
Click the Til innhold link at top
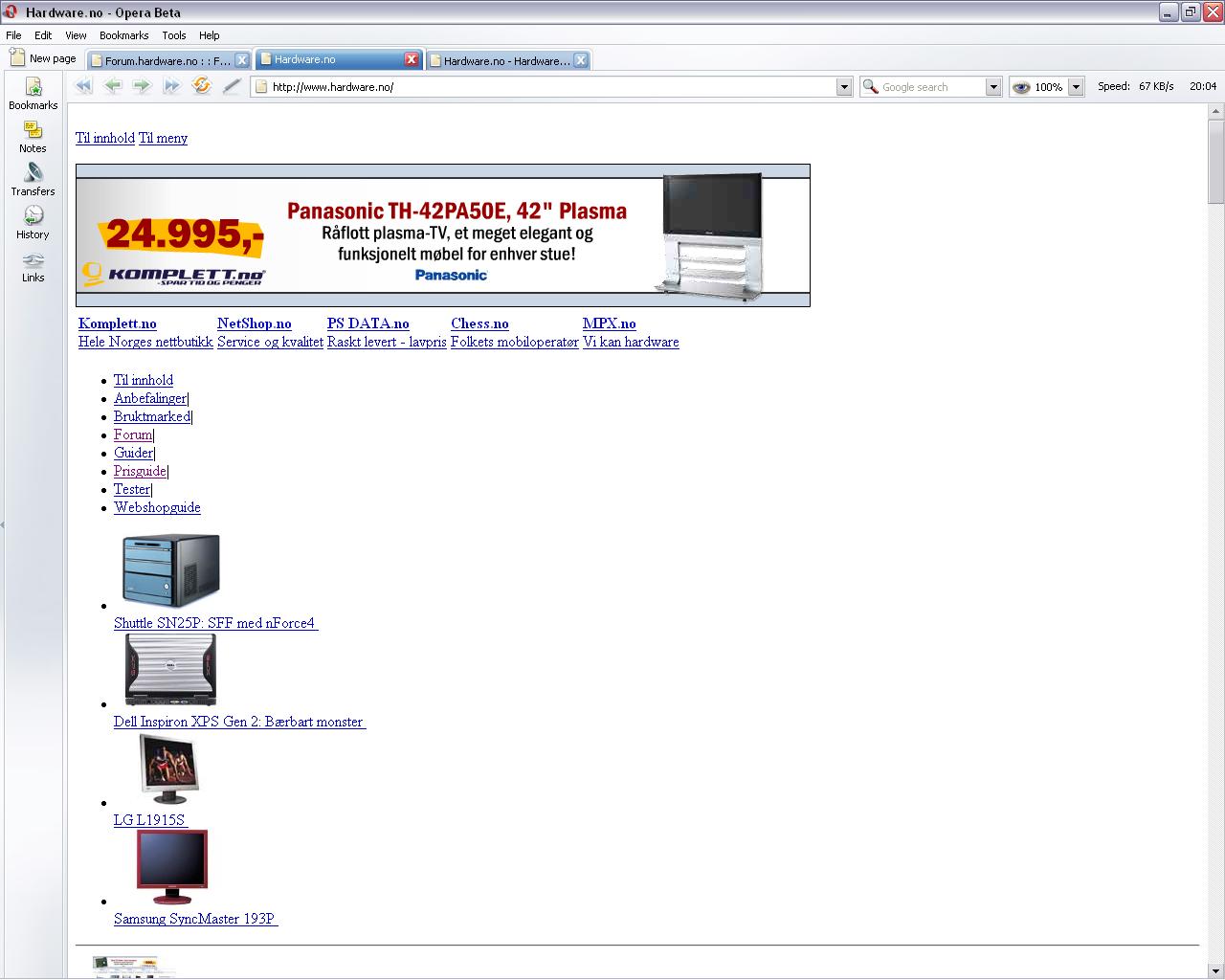[x=105, y=138]
